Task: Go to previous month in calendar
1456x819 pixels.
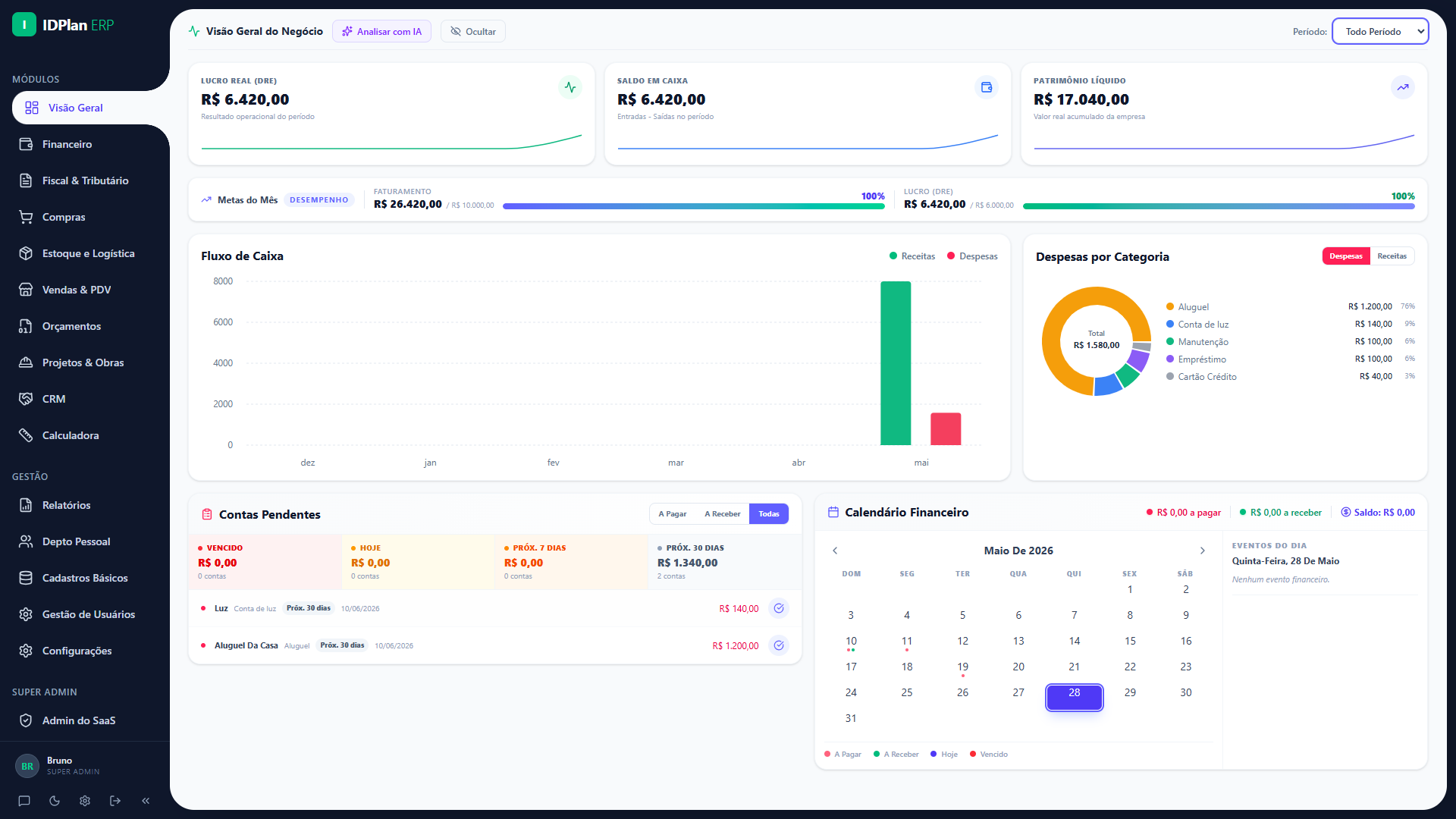Action: pos(835,551)
